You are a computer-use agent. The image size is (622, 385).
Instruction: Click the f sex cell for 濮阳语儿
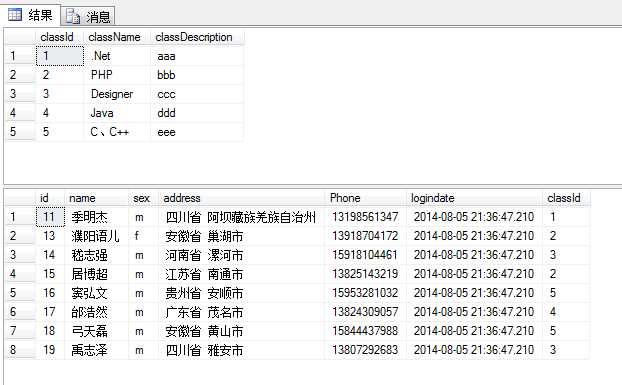pos(143,236)
